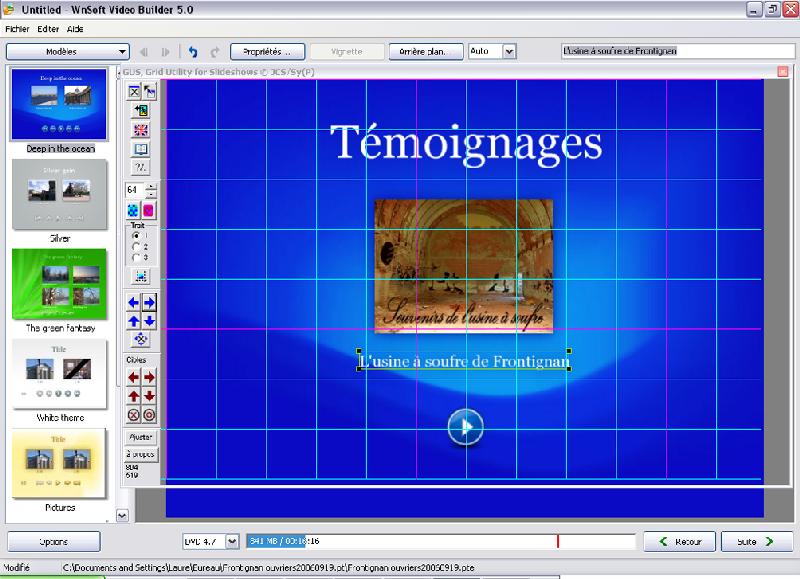Click the Options button
The height and width of the screenshot is (579, 800).
pos(54,542)
